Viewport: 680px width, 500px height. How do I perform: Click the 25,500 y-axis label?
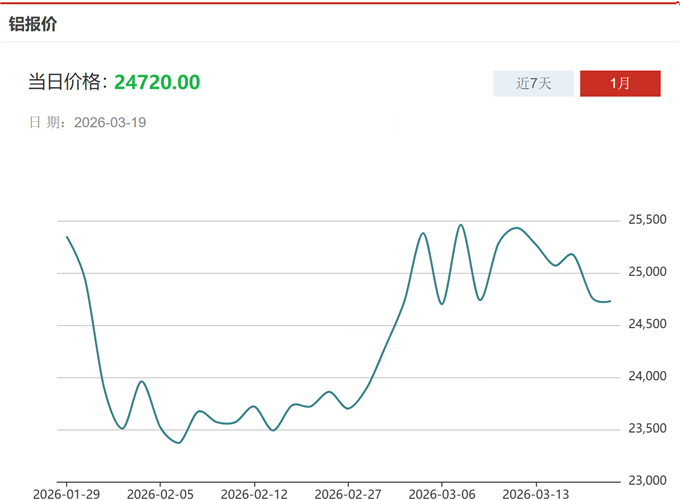click(647, 220)
